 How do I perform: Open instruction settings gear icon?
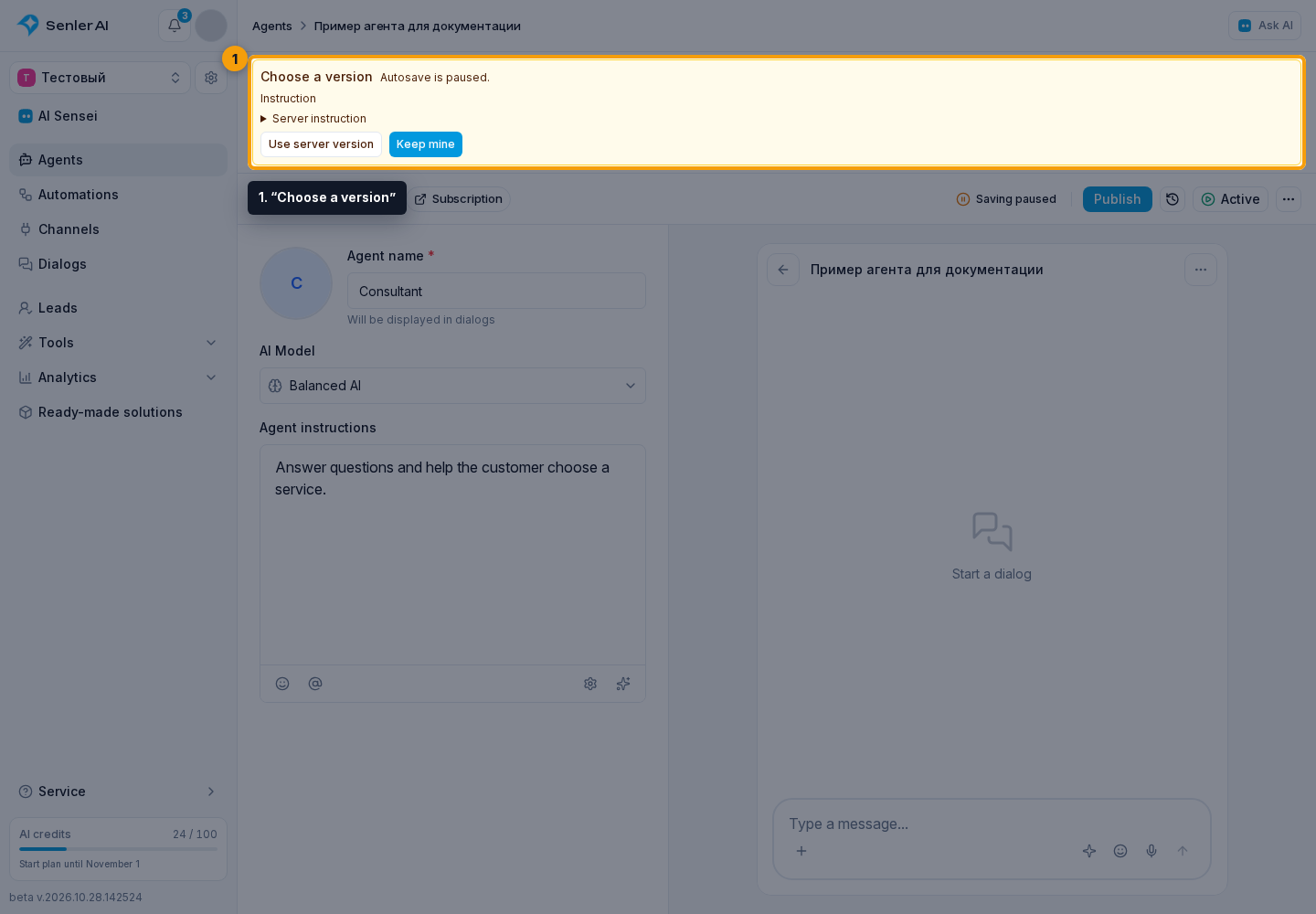590,684
